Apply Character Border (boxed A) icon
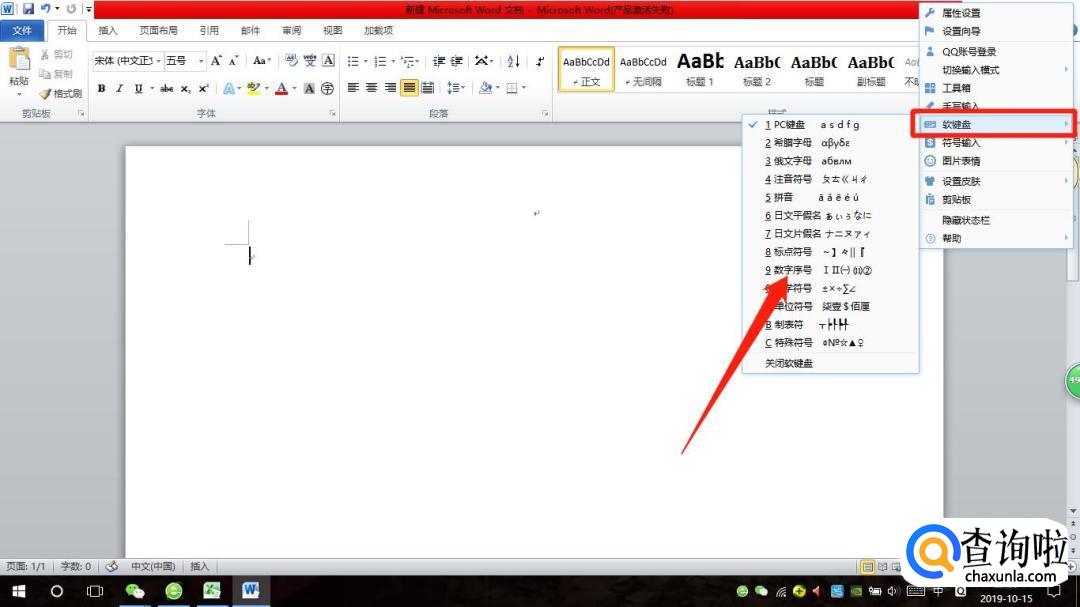 click(329, 61)
